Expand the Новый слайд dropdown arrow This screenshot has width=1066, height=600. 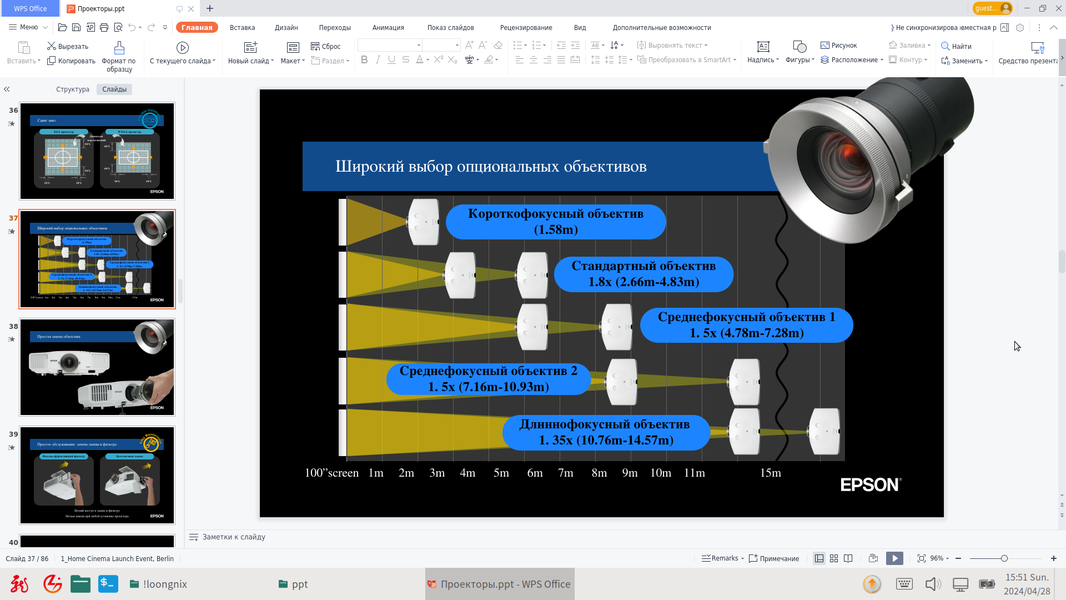pyautogui.click(x=272, y=60)
